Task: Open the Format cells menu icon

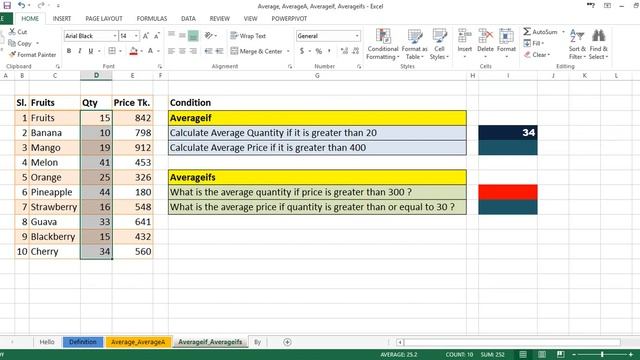Action: pos(506,36)
